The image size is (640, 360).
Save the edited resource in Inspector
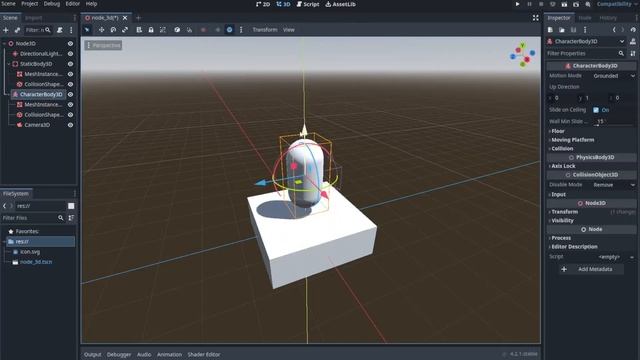573,30
